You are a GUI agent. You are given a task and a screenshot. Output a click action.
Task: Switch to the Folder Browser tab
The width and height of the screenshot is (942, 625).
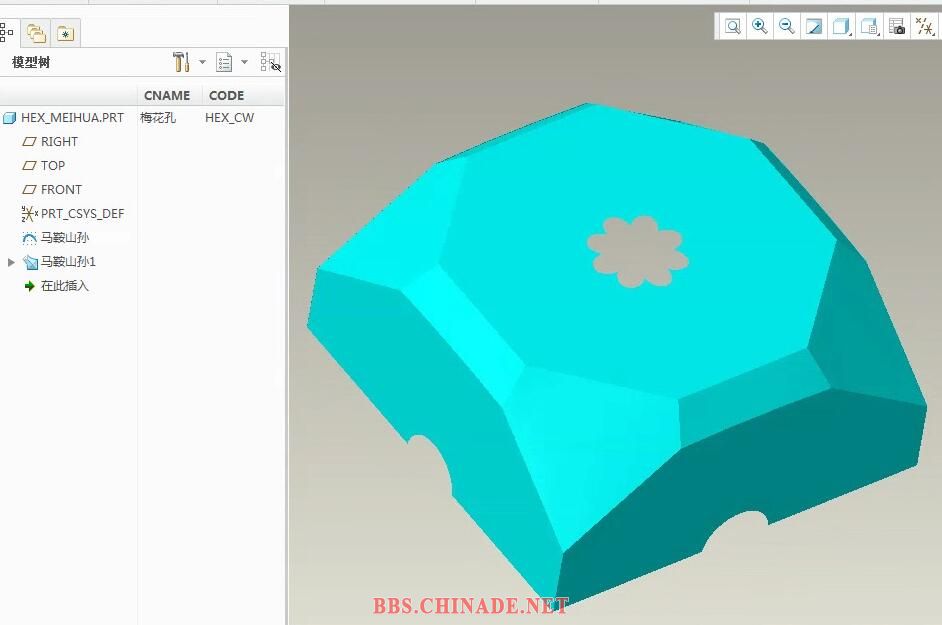pos(36,34)
